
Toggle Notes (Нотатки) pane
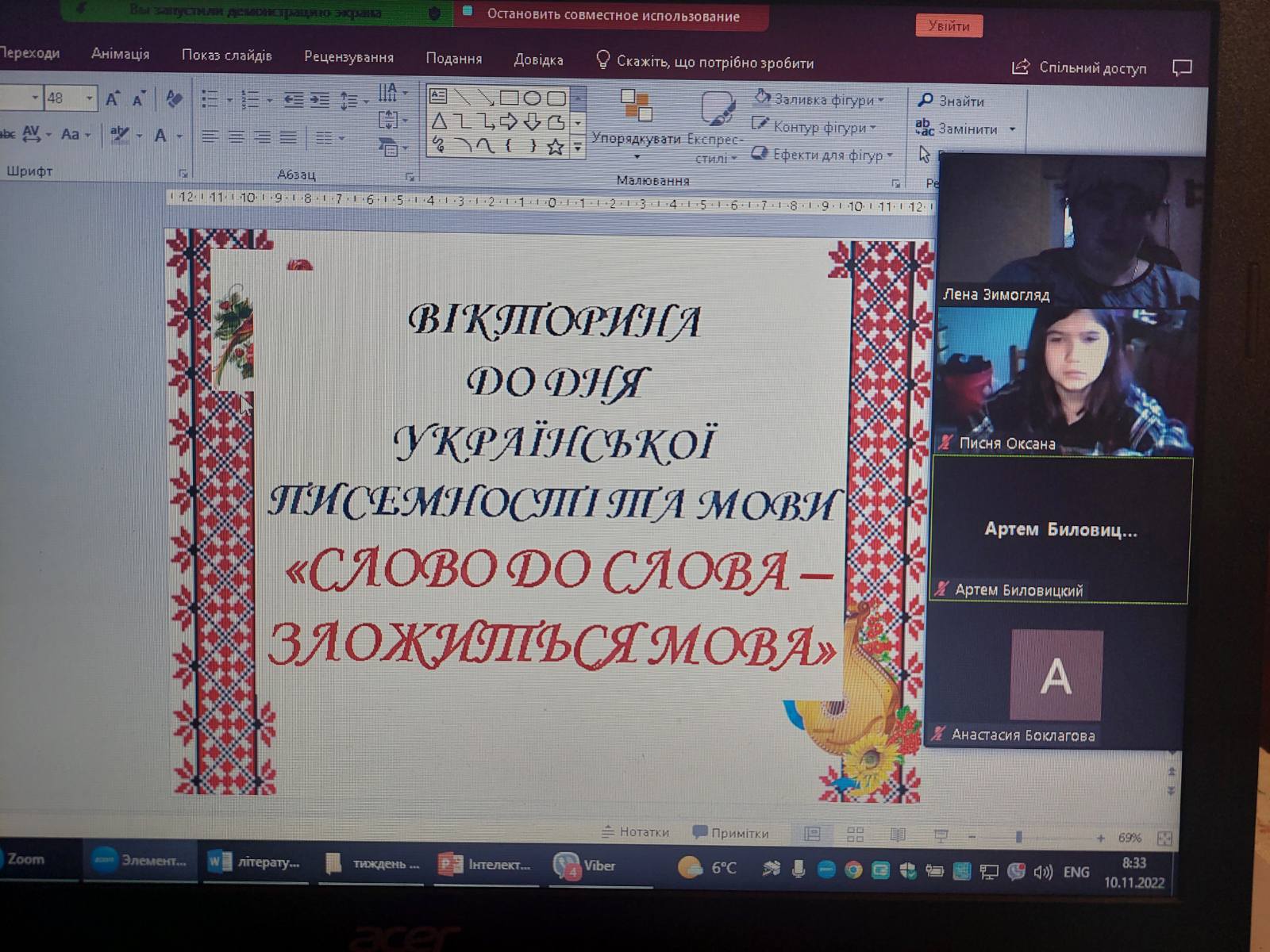click(636, 831)
